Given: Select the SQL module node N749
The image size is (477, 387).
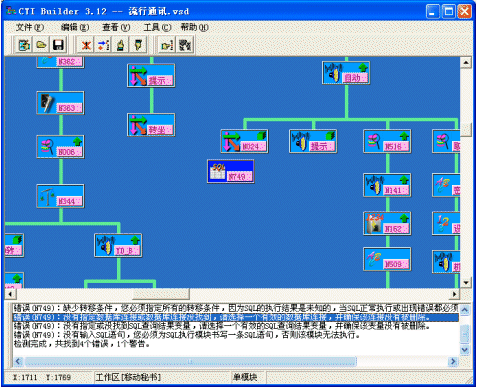Looking at the screenshot, I should (x=231, y=171).
